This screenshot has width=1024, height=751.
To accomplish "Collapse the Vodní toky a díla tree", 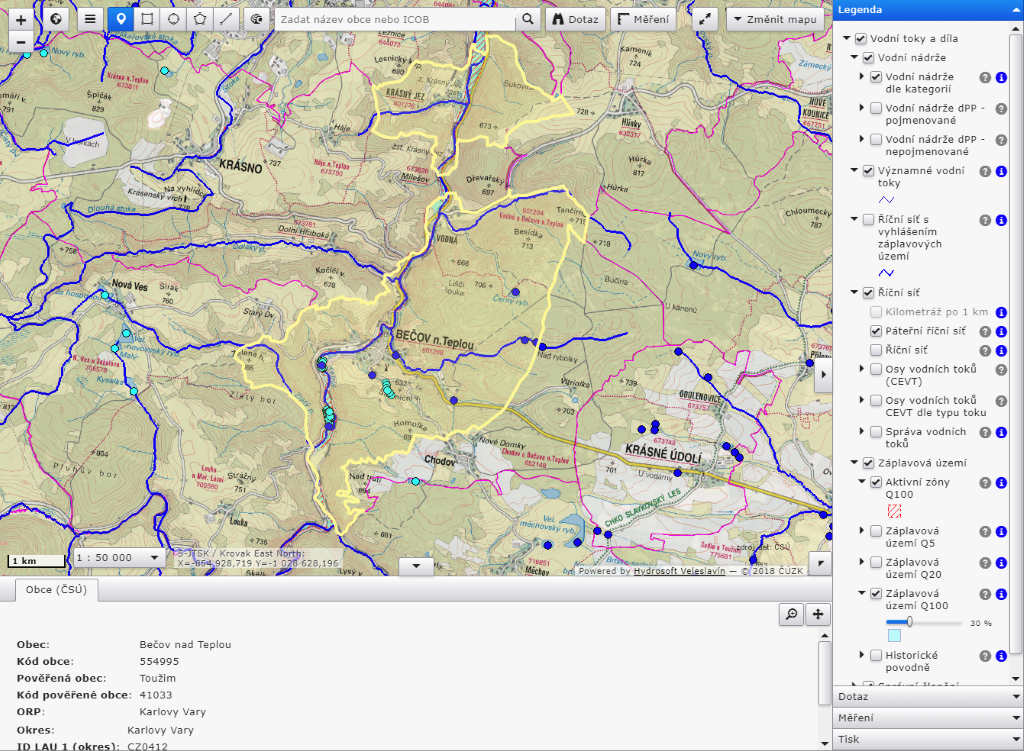I will click(847, 39).
